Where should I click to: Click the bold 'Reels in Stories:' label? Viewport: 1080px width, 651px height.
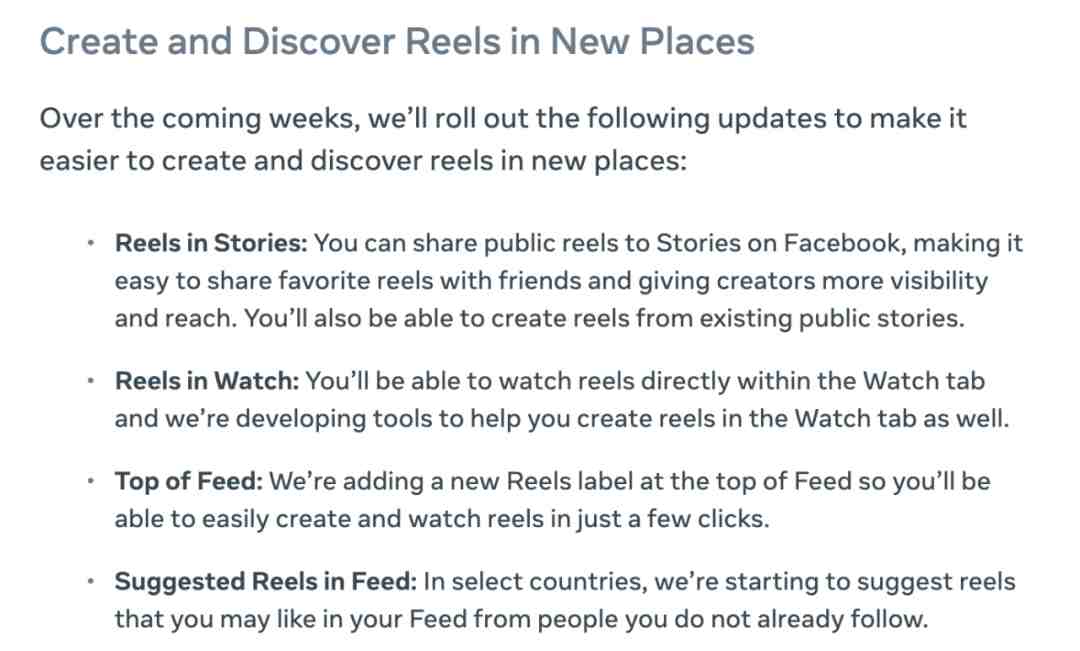211,243
